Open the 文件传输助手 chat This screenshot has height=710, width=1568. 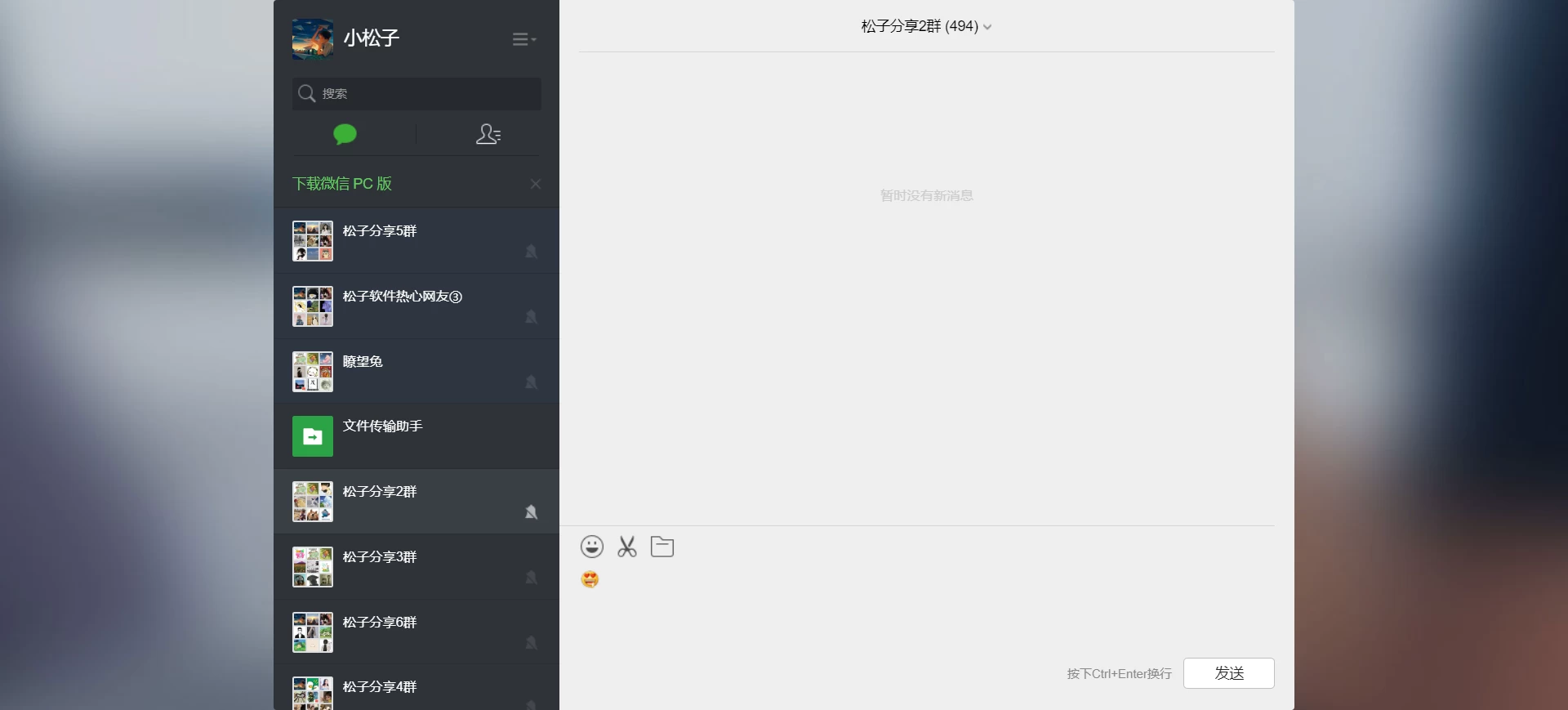click(416, 436)
